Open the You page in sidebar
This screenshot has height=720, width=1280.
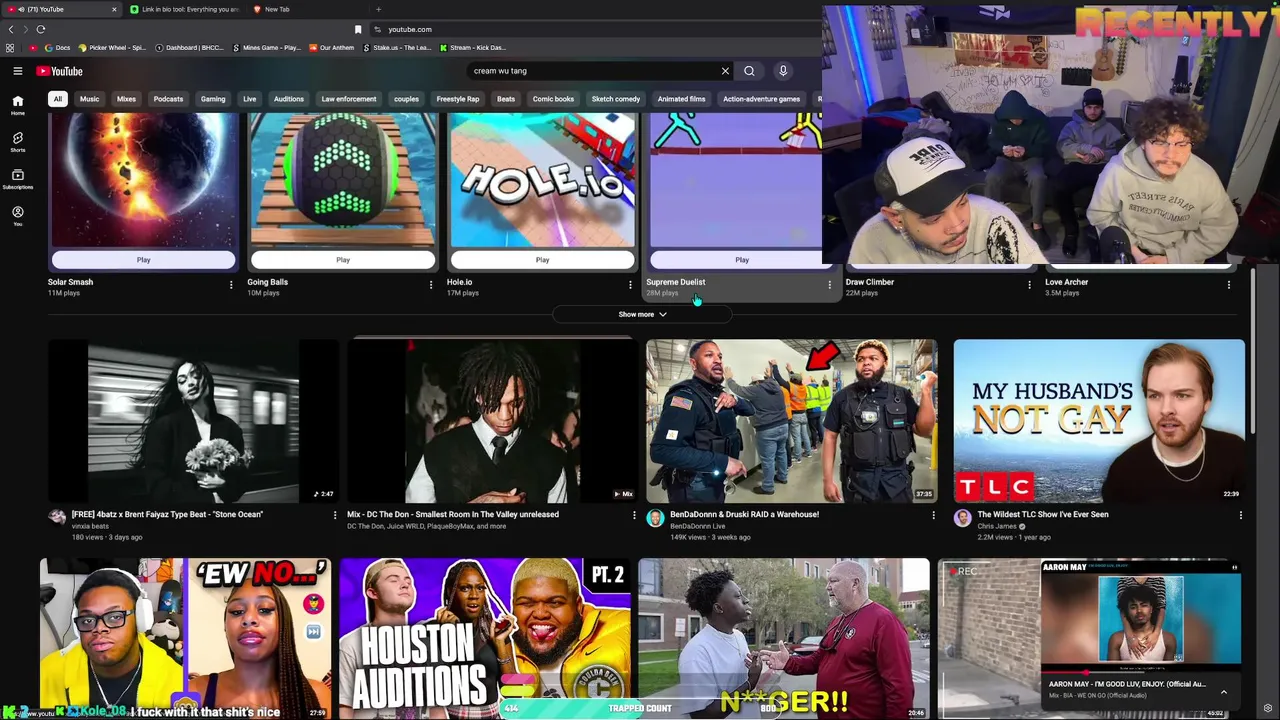[17, 216]
